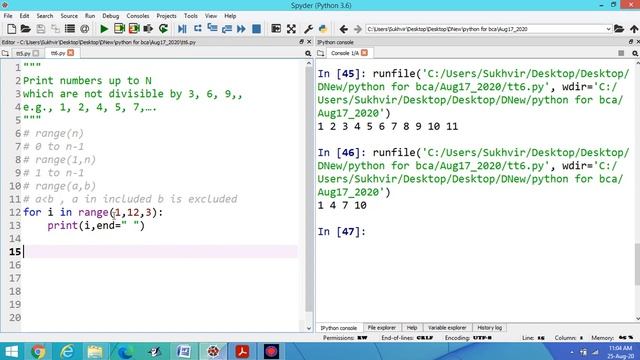Close the tt6.py editor tab
Viewport: 640px width, 360px height.
(71, 53)
